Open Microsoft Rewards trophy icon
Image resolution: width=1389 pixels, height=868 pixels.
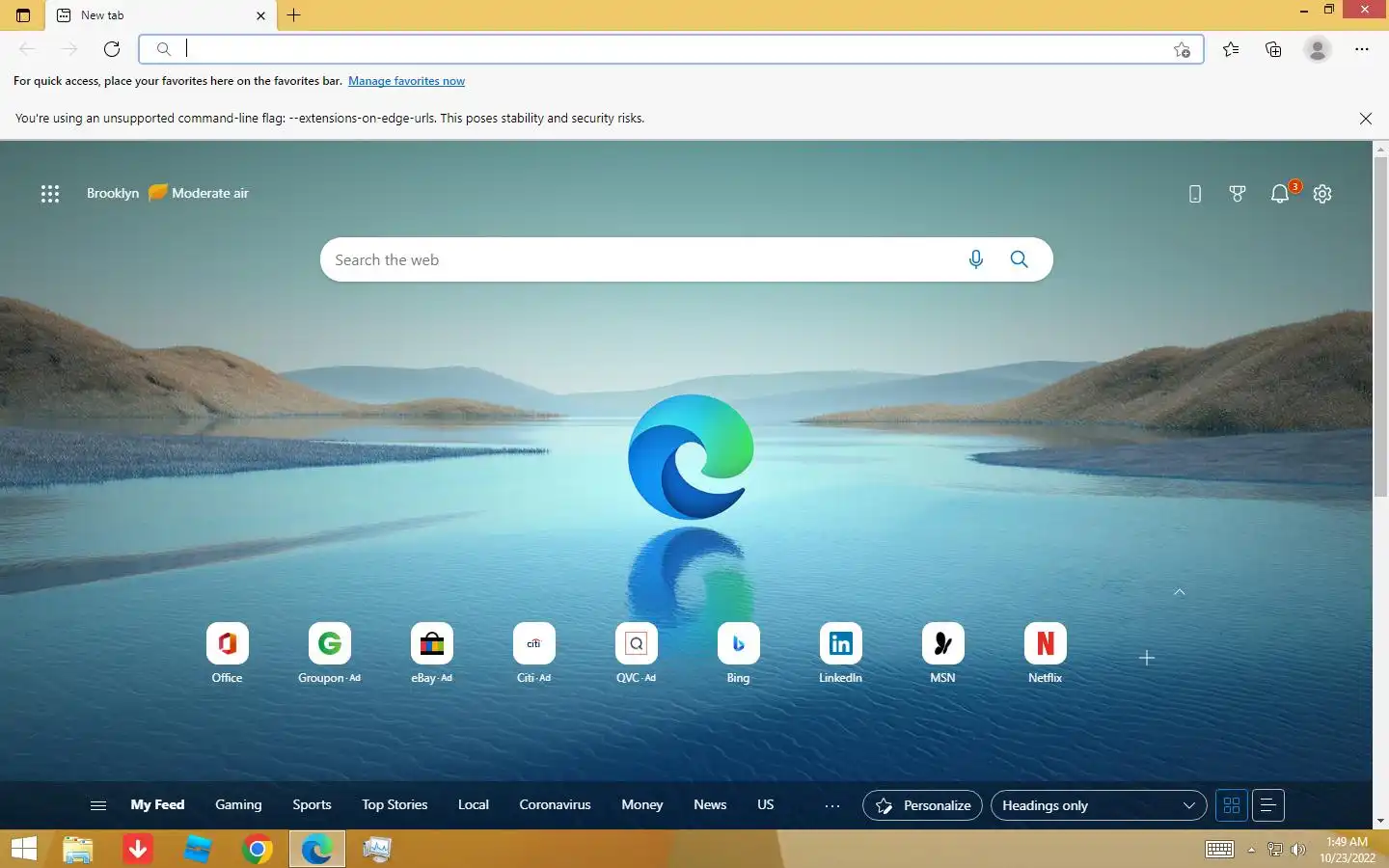pos(1238,194)
